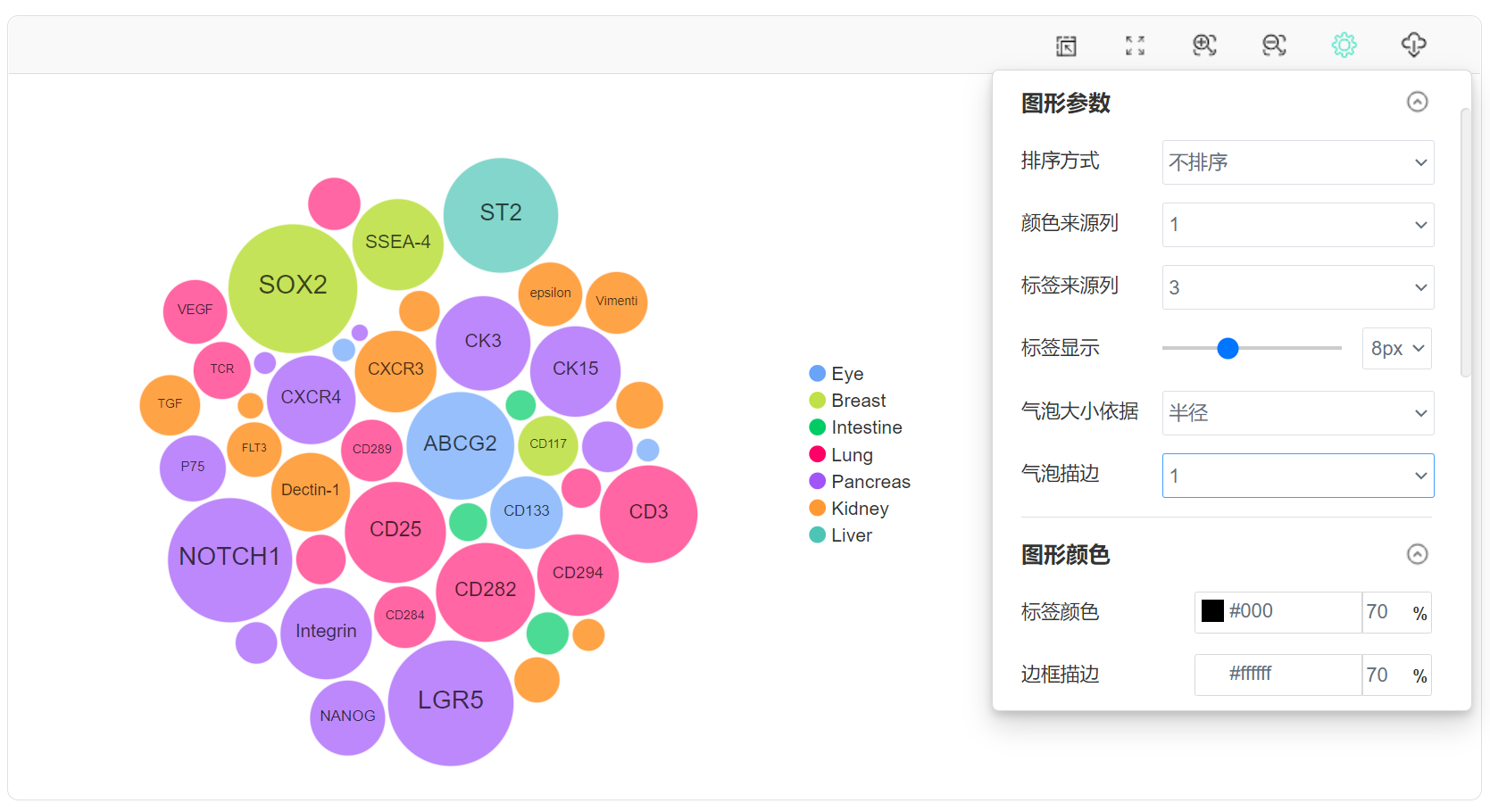Viewport: 1490px width, 812px height.
Task: Click the TCR bubble
Action: pos(222,370)
